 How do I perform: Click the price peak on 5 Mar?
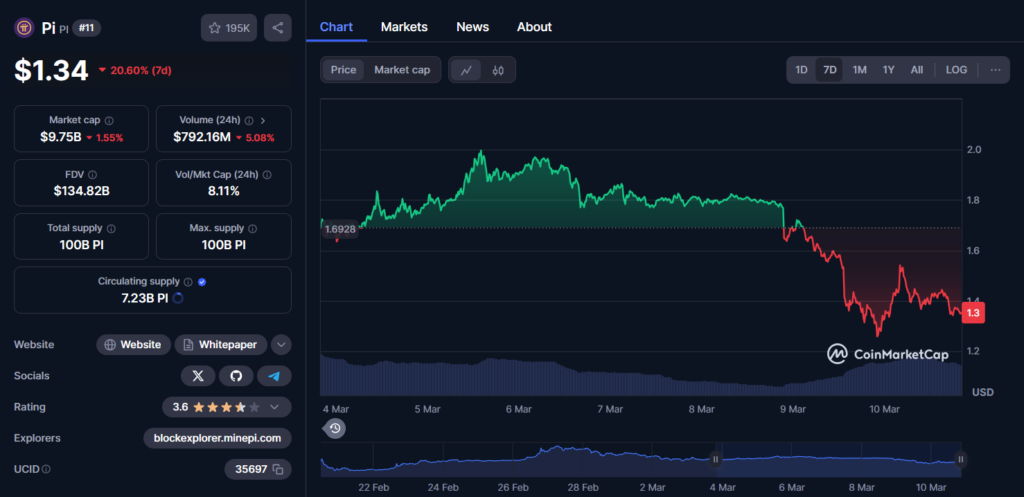click(x=481, y=152)
